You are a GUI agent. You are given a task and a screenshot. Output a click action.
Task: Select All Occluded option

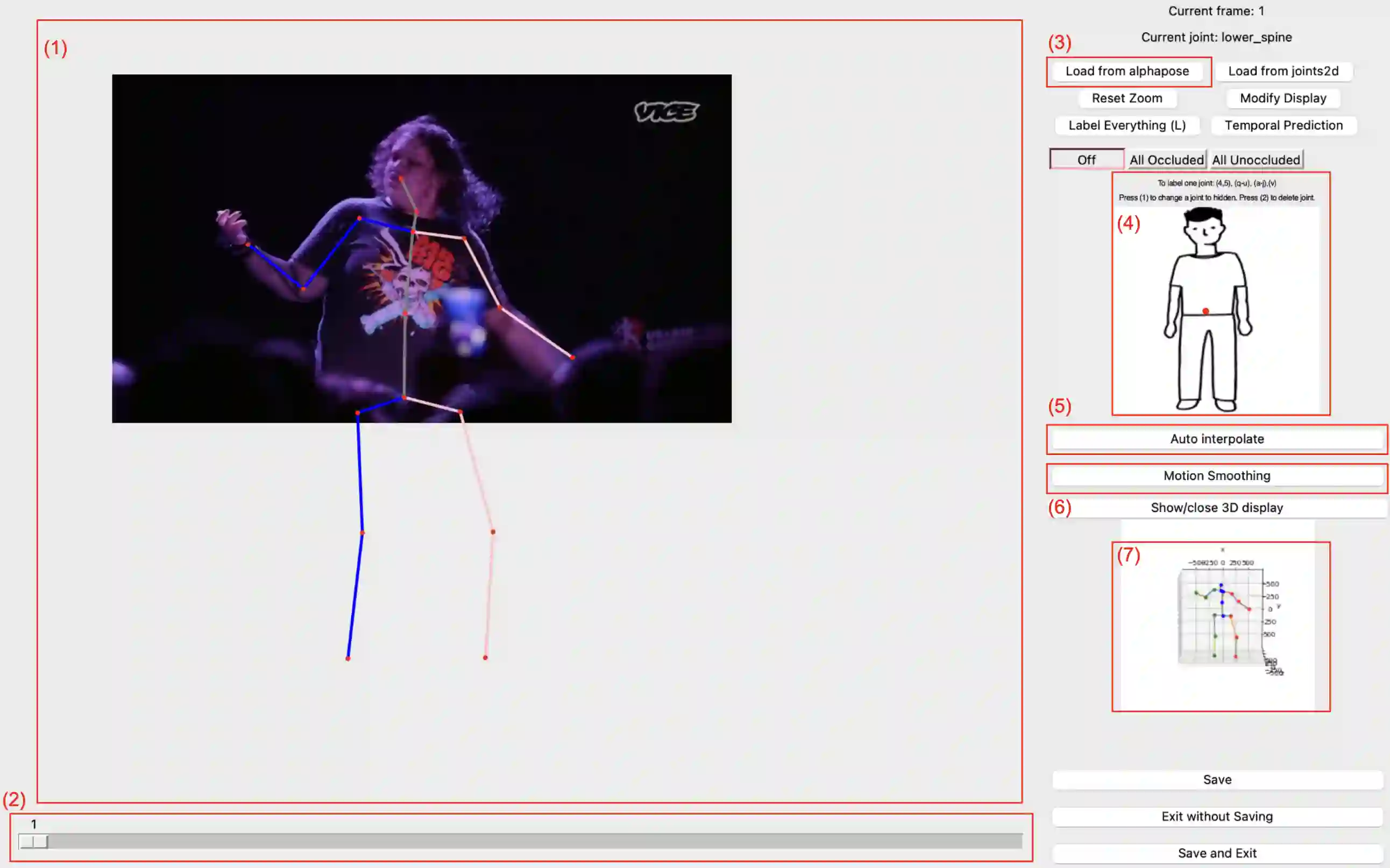point(1166,160)
